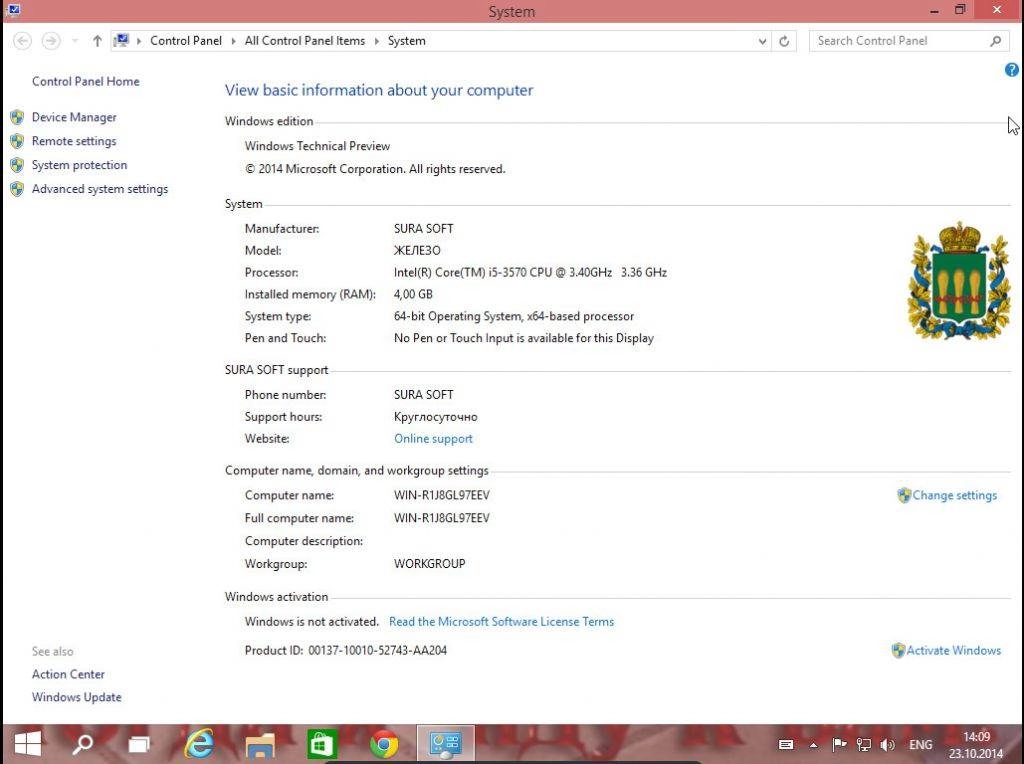Select the WORKGROUP value
Viewport: 1024px width, 764px height.
430,564
